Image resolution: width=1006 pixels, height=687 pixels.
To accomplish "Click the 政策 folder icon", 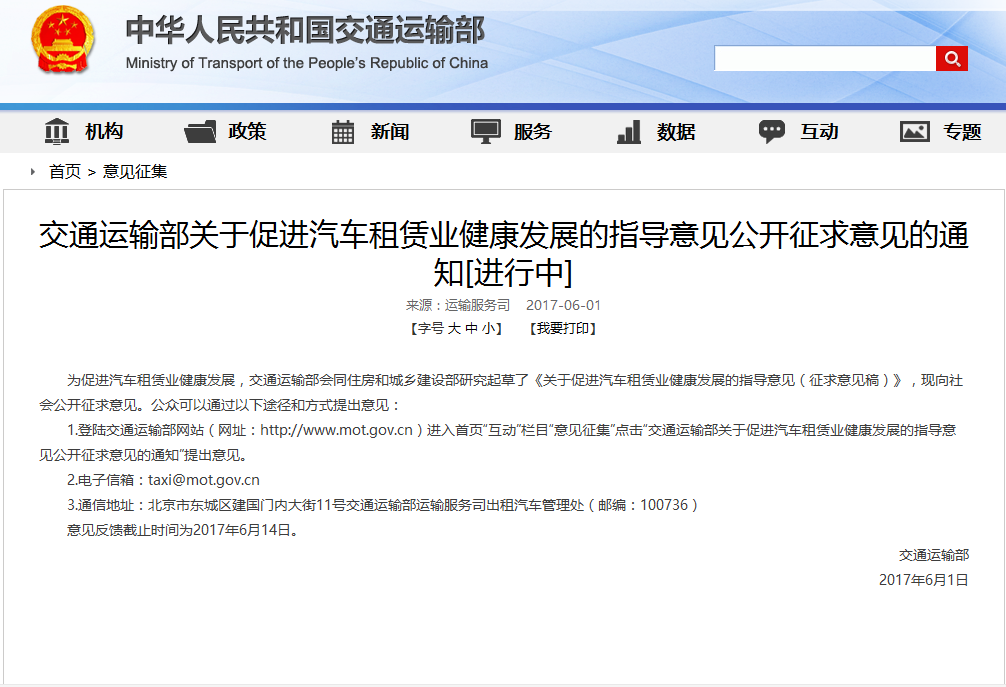I will [x=200, y=131].
